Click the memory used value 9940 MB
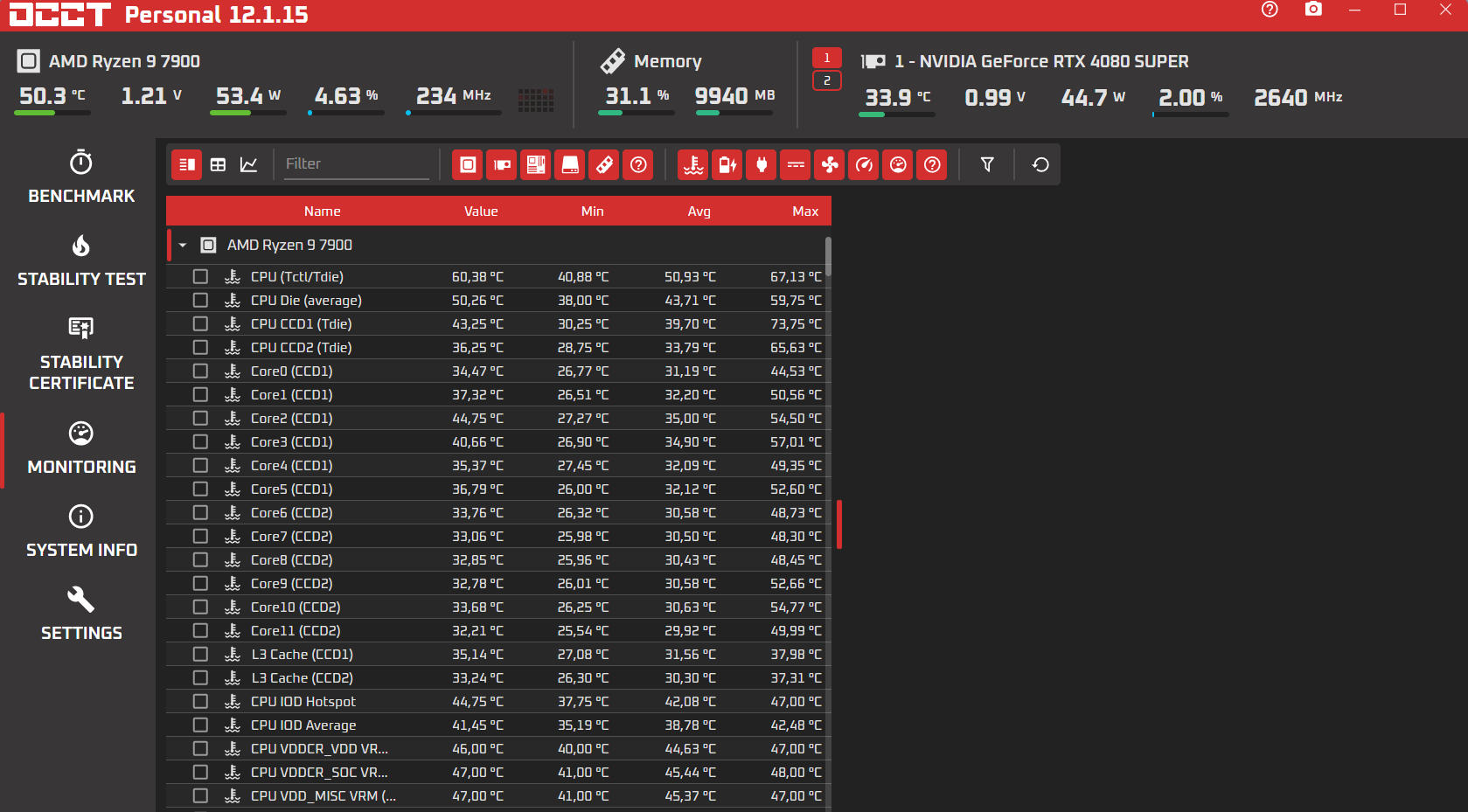Screen dimensions: 1468x812 click(735, 95)
